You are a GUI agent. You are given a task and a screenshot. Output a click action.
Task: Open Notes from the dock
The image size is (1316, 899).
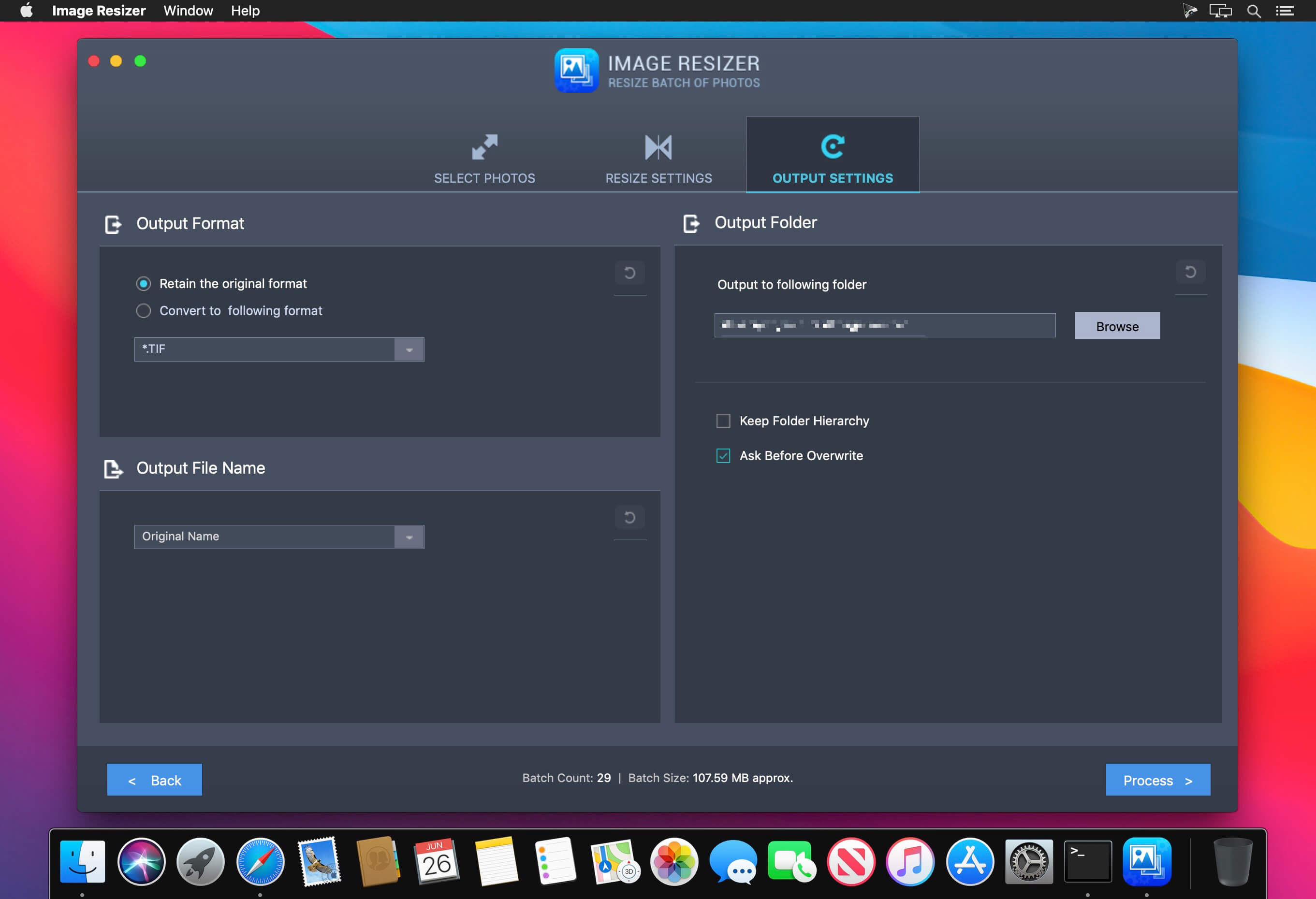tap(497, 862)
